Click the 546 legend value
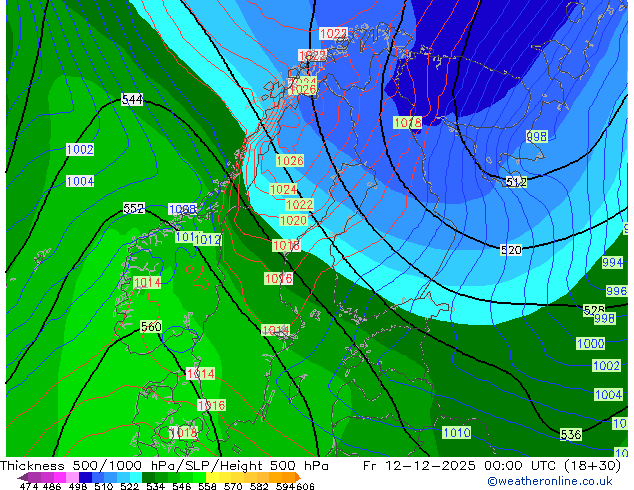This screenshot has width=634, height=490. (182, 486)
